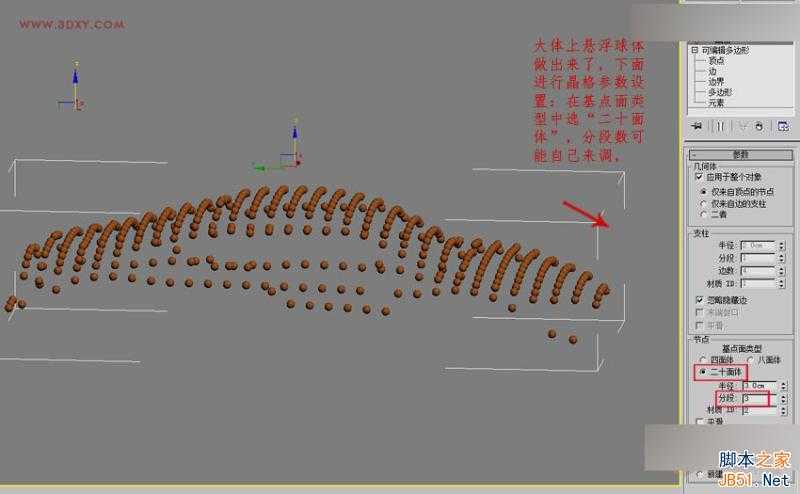
Task: Collapse the 可编辑多边形 stack entry
Action: point(694,50)
